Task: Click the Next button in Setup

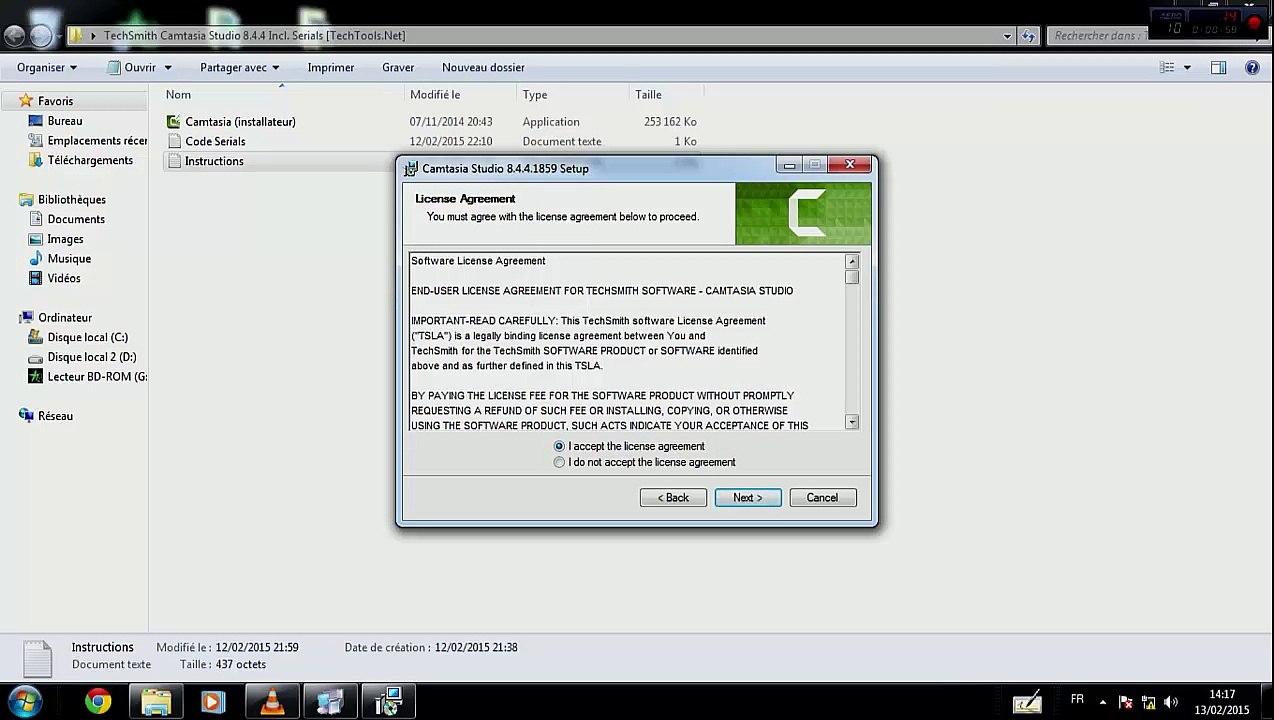Action: point(748,498)
